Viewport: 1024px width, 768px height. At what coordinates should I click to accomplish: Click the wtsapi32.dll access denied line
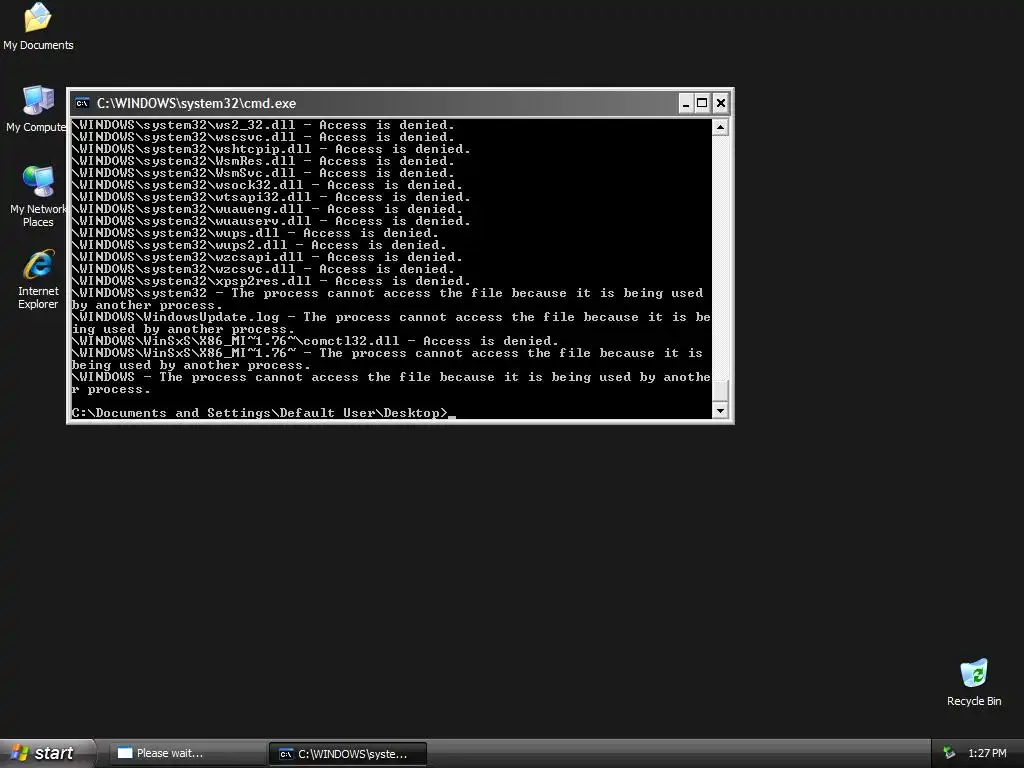[271, 197]
